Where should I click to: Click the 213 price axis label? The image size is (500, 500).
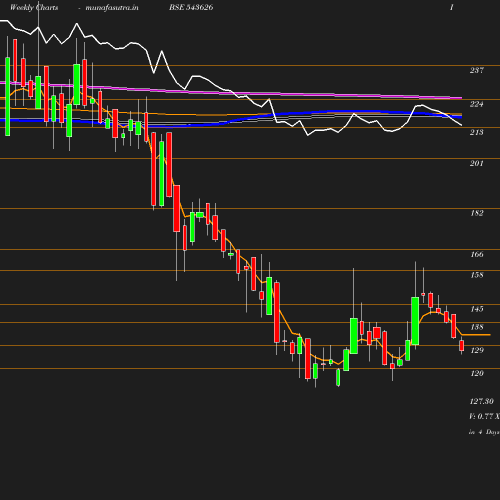coord(477,132)
